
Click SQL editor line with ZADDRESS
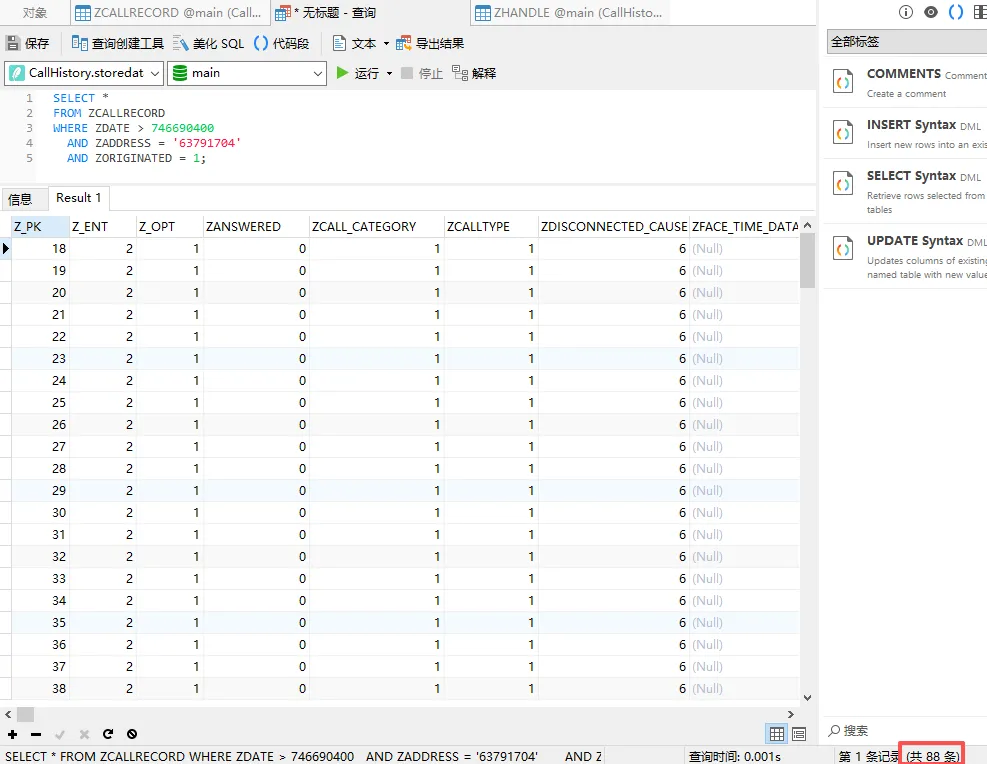(154, 143)
